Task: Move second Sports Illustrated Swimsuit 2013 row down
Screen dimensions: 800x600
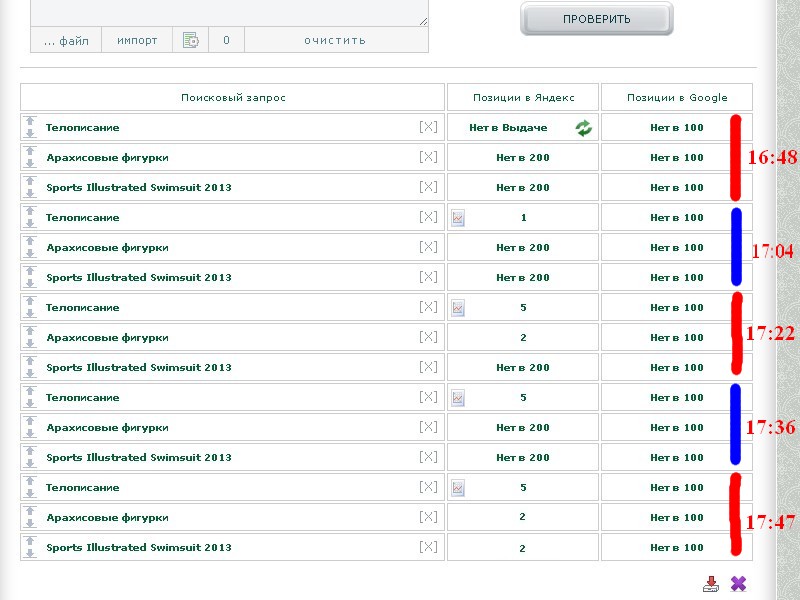Action: (30, 284)
